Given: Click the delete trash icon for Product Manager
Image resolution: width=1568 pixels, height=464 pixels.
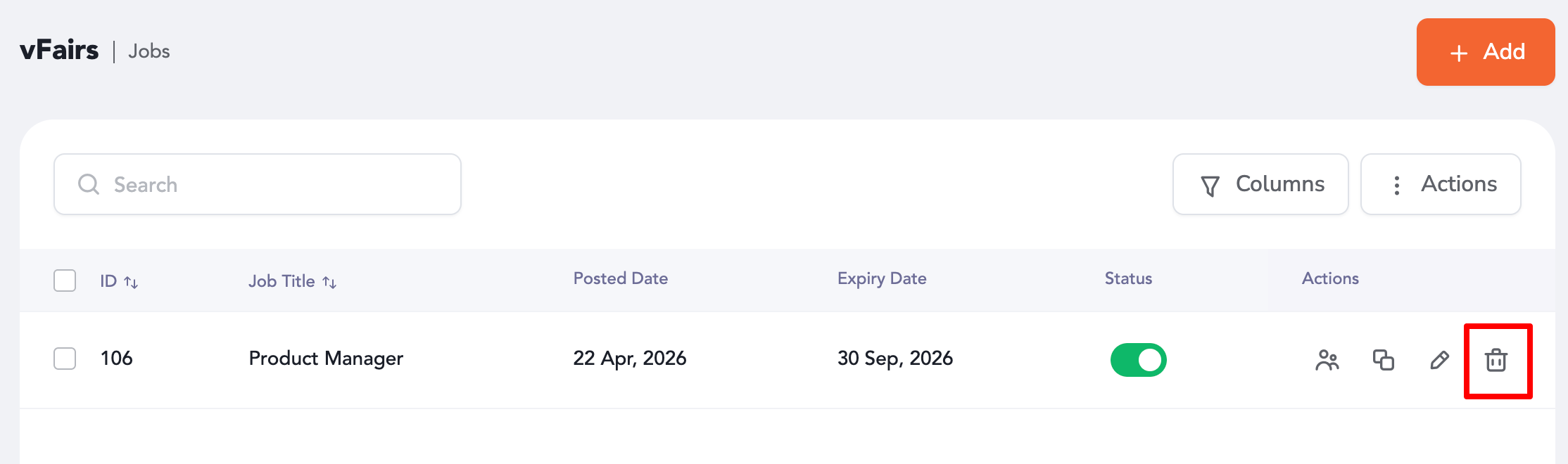Looking at the screenshot, I should (x=1496, y=360).
